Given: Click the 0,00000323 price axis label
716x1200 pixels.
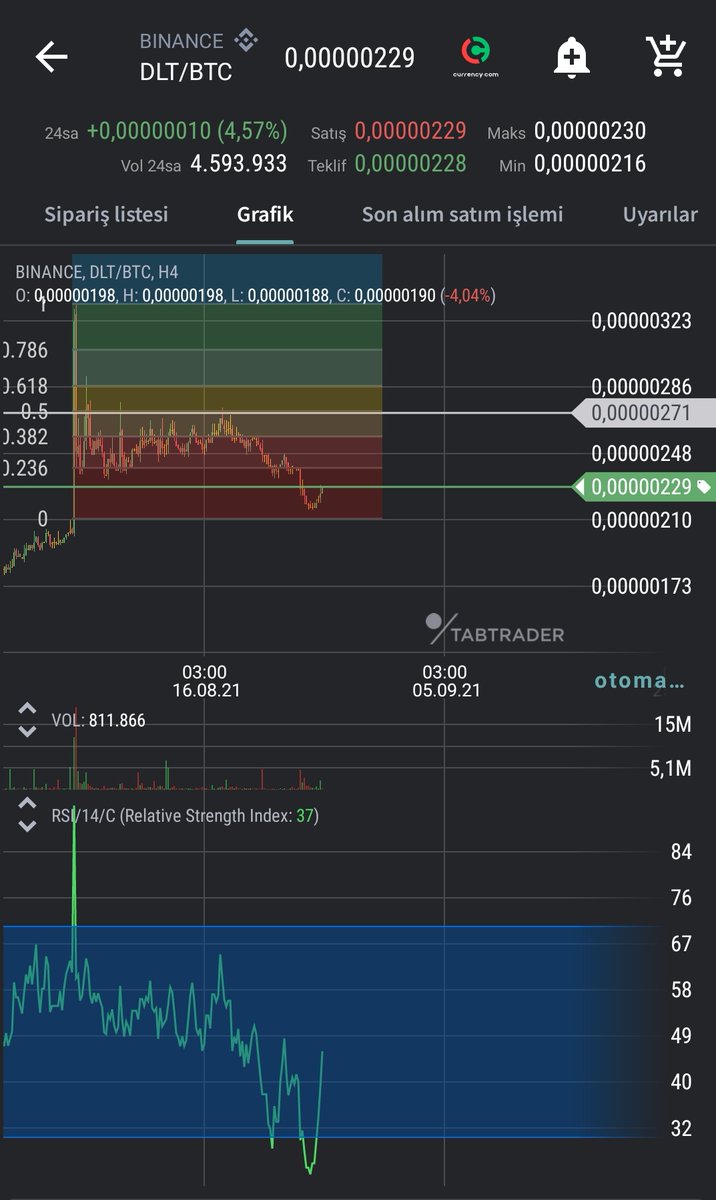Looking at the screenshot, I should [x=642, y=321].
